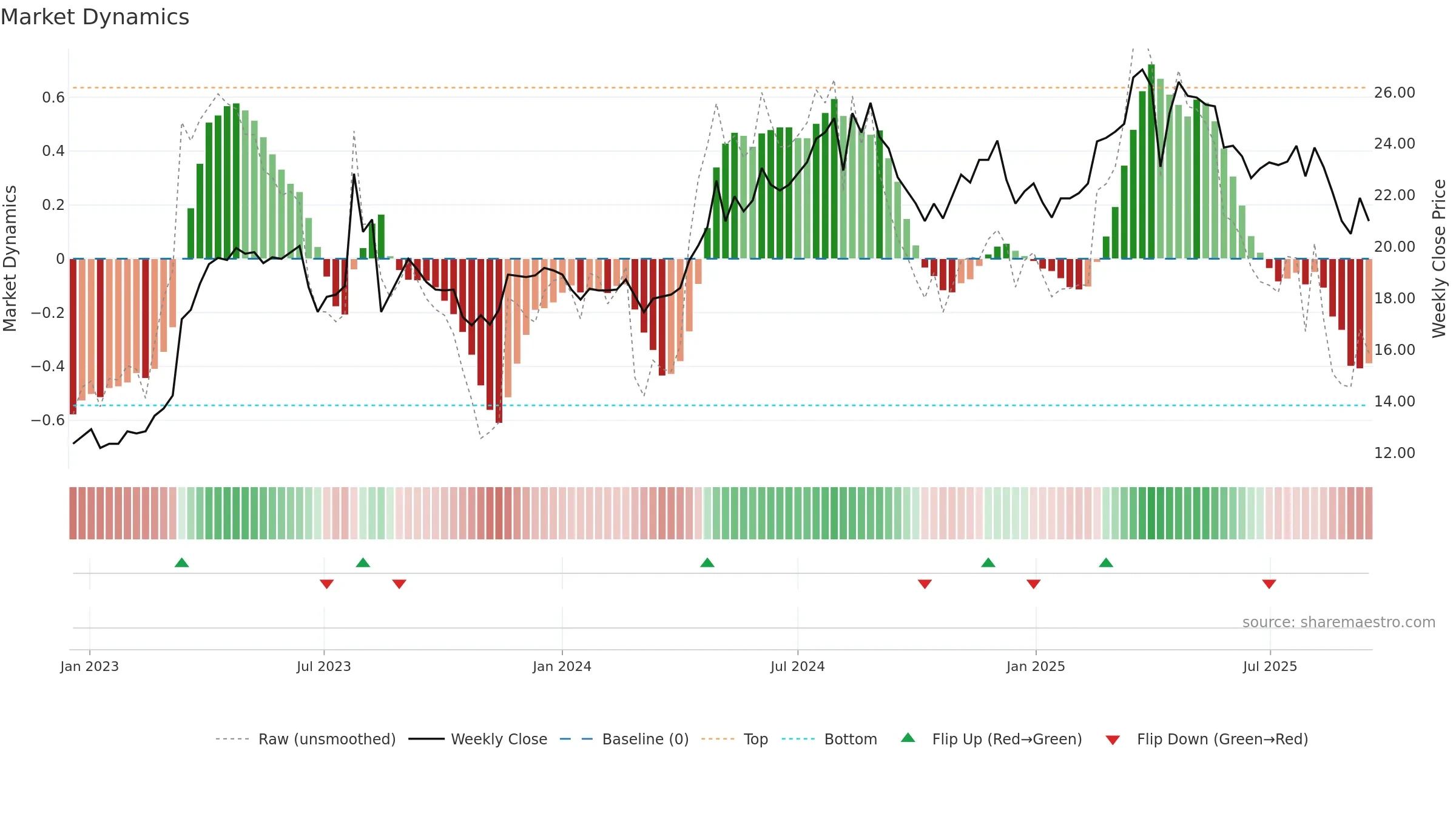Select the Flip Up marker in early 2025
The image size is (1456, 819).
[1106, 562]
